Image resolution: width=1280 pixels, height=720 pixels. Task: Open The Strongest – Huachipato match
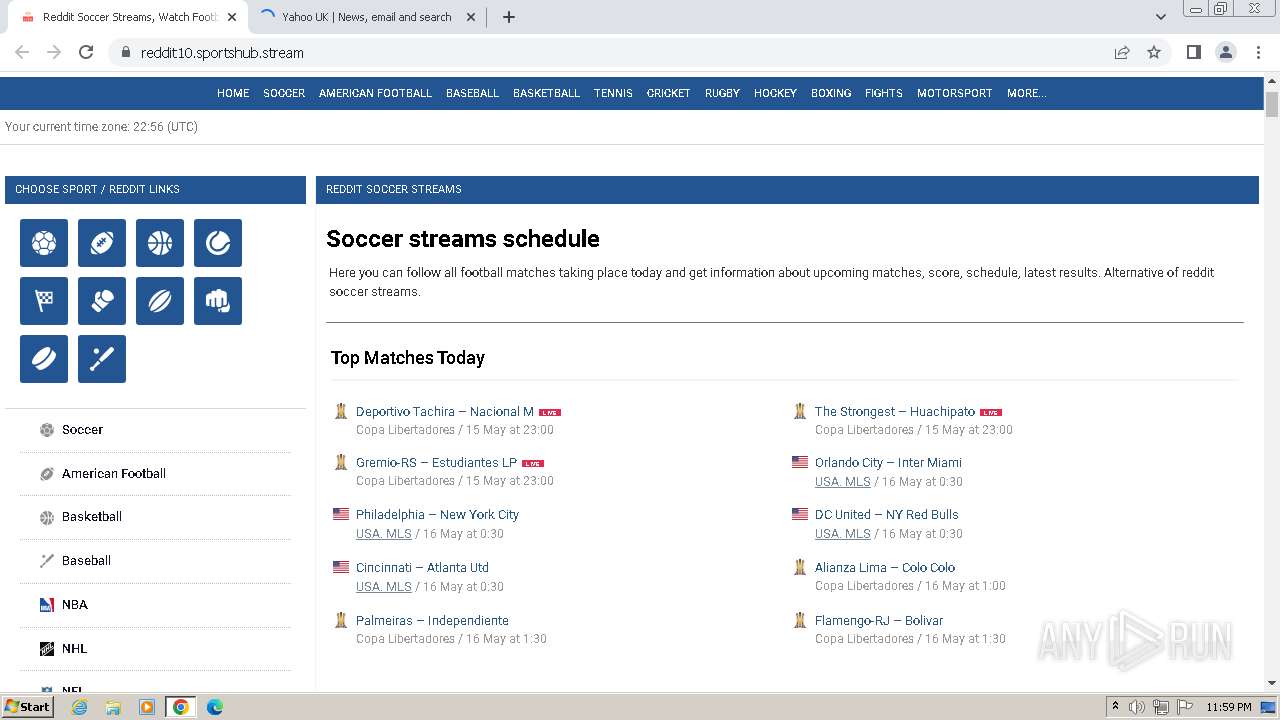[x=895, y=412]
